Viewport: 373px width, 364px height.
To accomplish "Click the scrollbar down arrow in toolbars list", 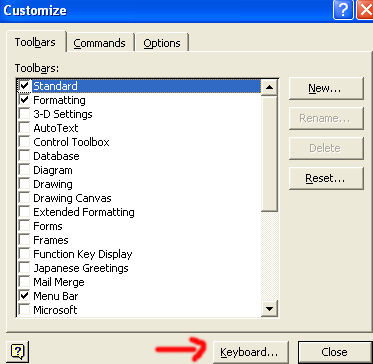I will (x=269, y=308).
